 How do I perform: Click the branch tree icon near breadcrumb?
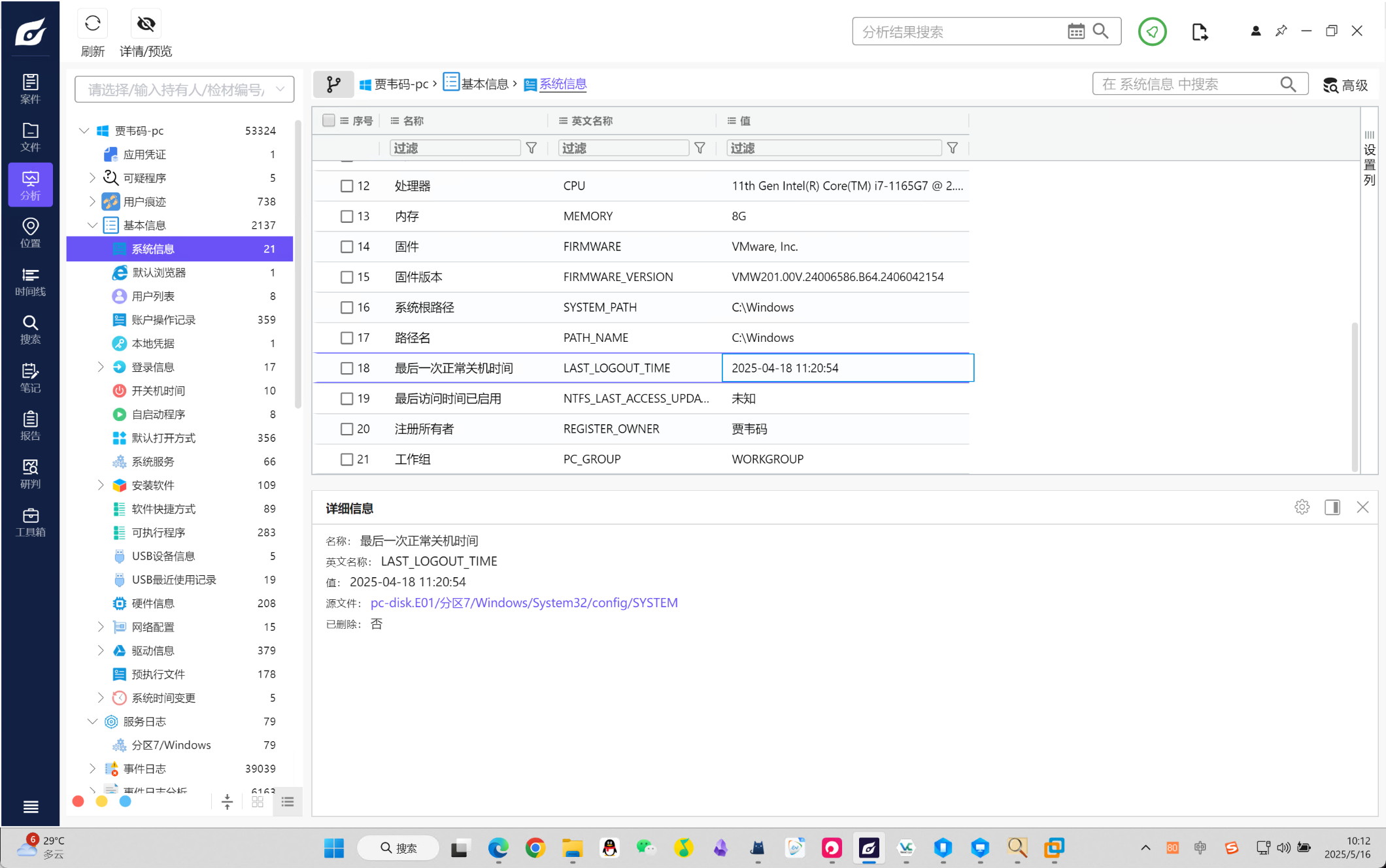(333, 84)
